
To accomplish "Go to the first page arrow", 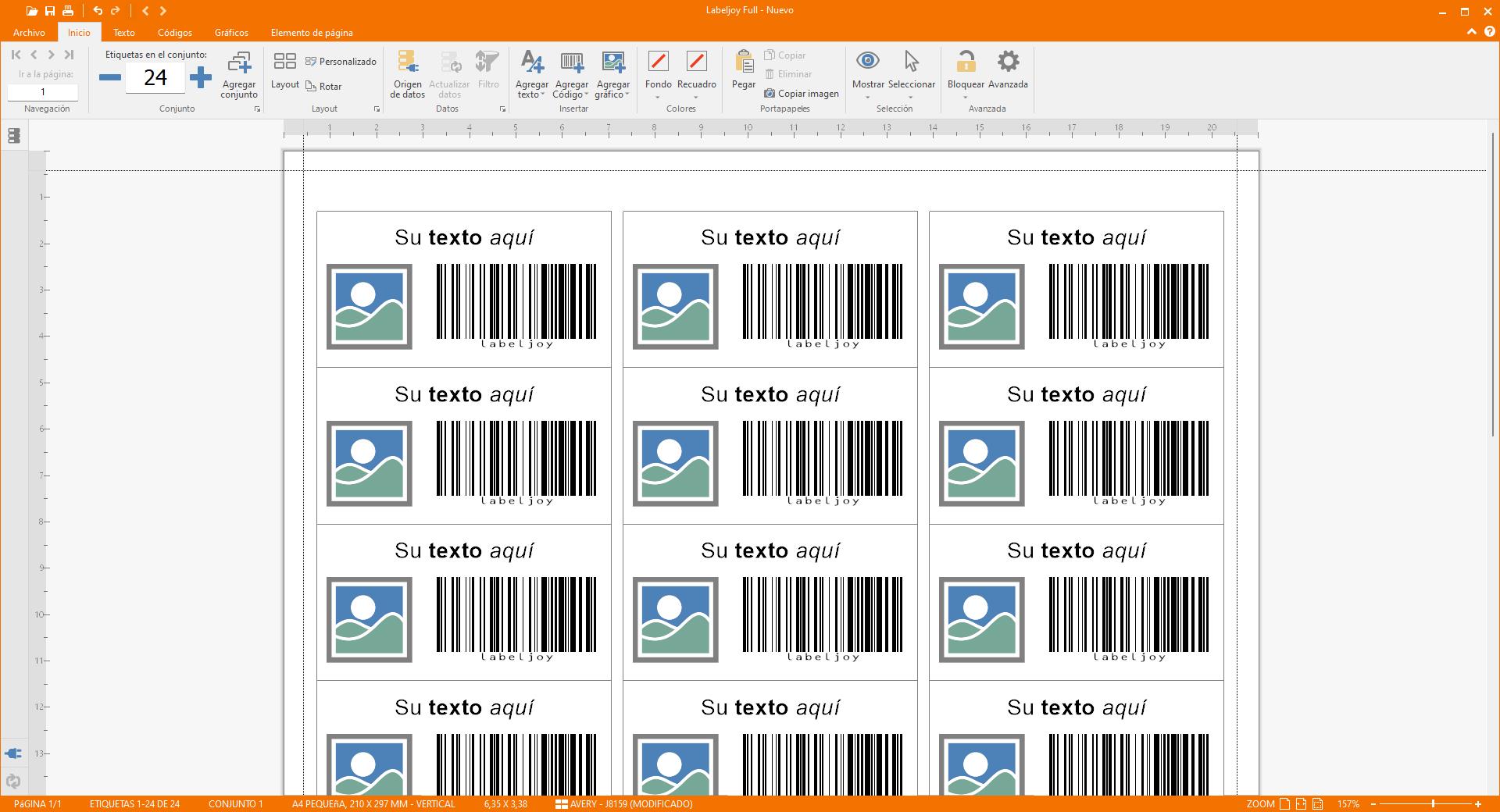I will tap(16, 55).
